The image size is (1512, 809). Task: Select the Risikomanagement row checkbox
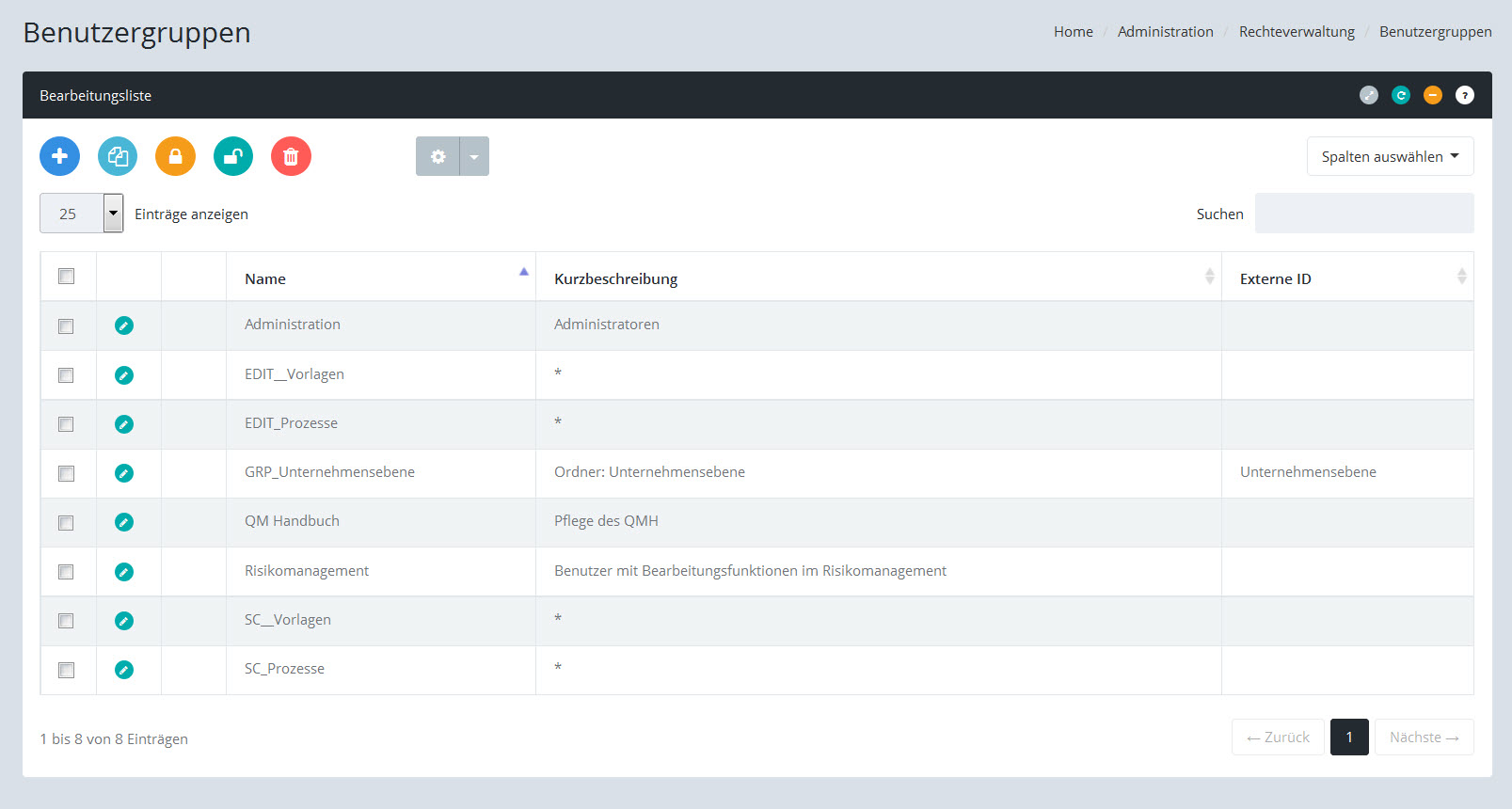point(66,572)
